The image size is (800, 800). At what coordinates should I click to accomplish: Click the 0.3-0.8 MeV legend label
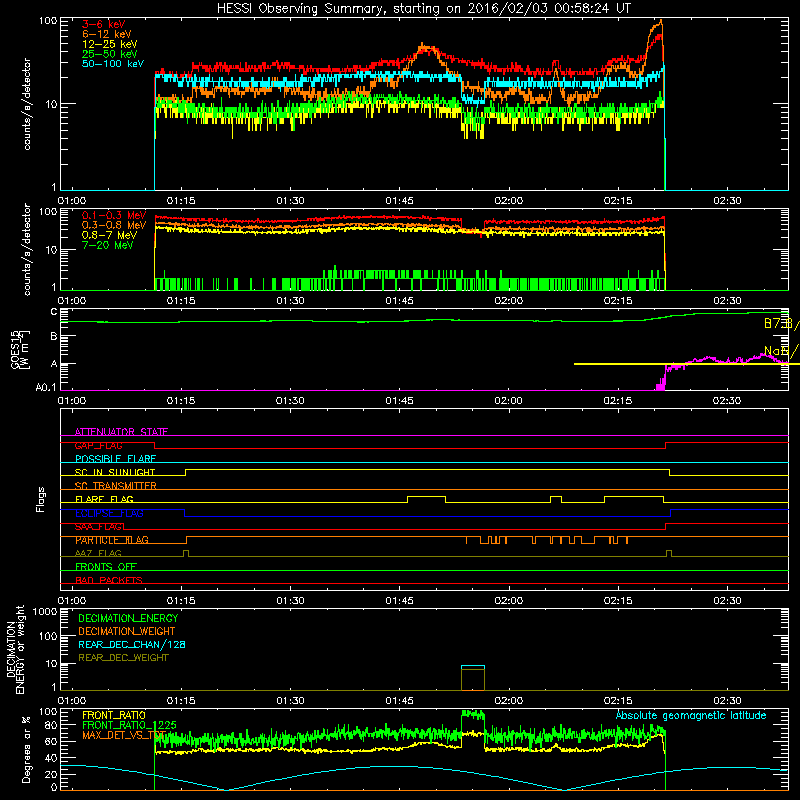(114, 225)
